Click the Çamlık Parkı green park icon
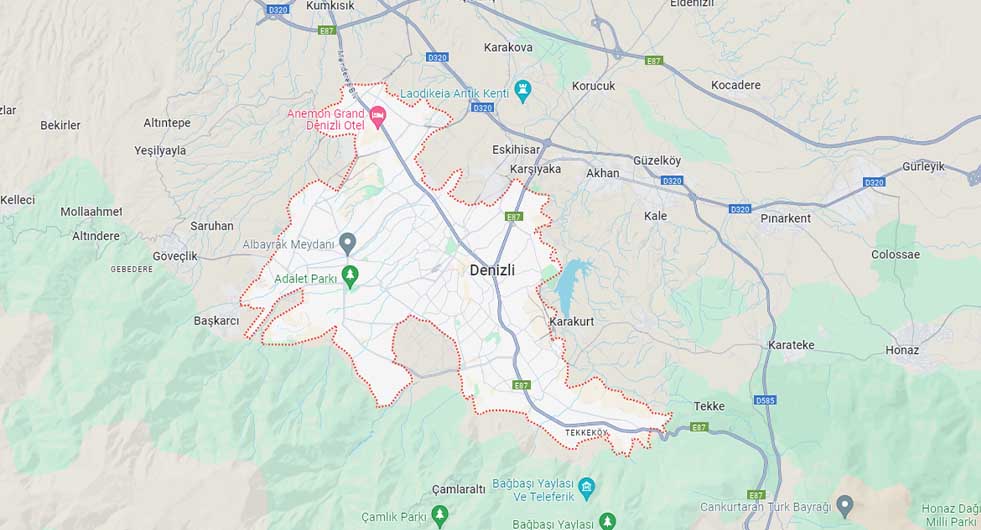Image resolution: width=981 pixels, height=530 pixels. (x=440, y=516)
